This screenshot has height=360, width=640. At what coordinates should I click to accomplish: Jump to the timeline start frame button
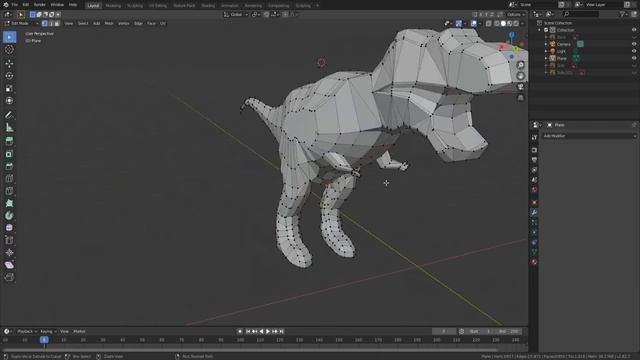tap(248, 332)
